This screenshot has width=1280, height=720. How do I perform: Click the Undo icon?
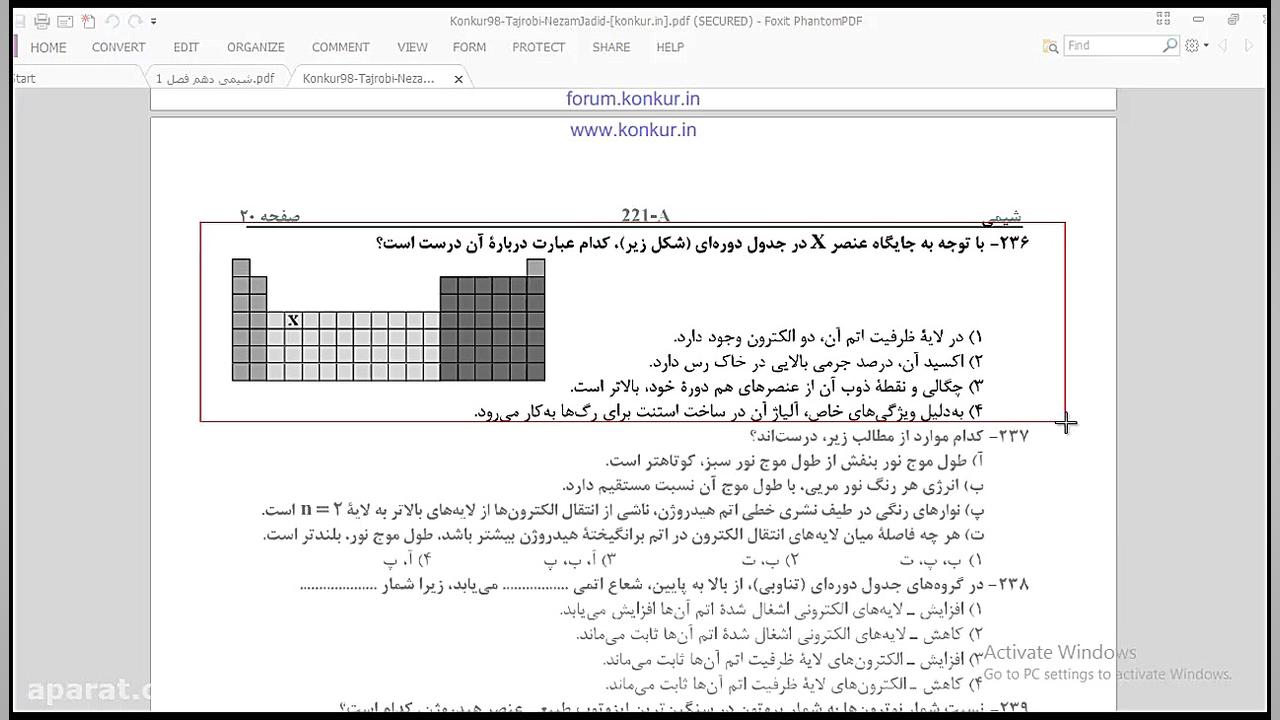(112, 20)
